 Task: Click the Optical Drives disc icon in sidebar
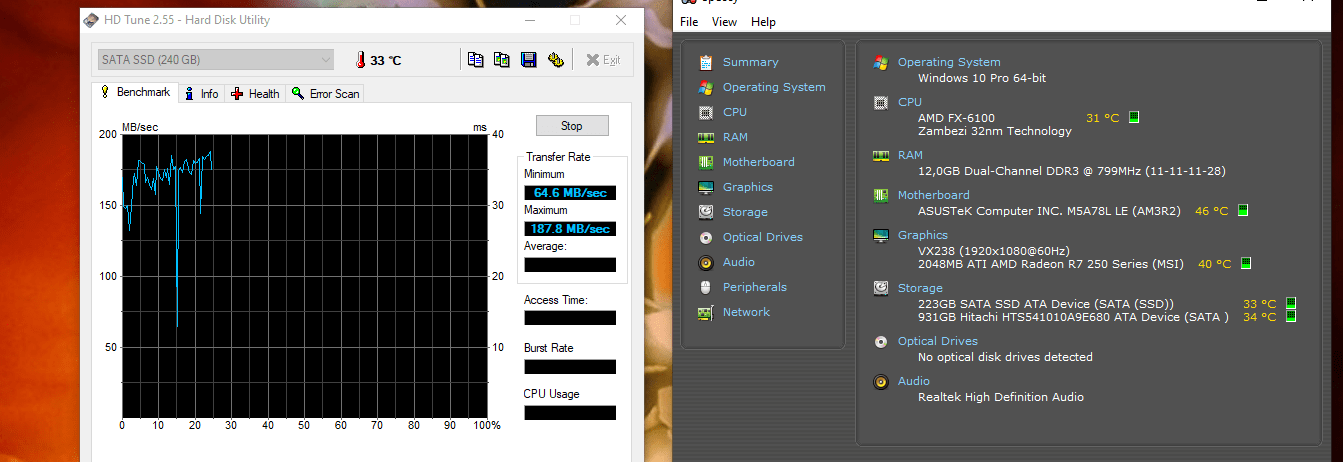tap(706, 237)
